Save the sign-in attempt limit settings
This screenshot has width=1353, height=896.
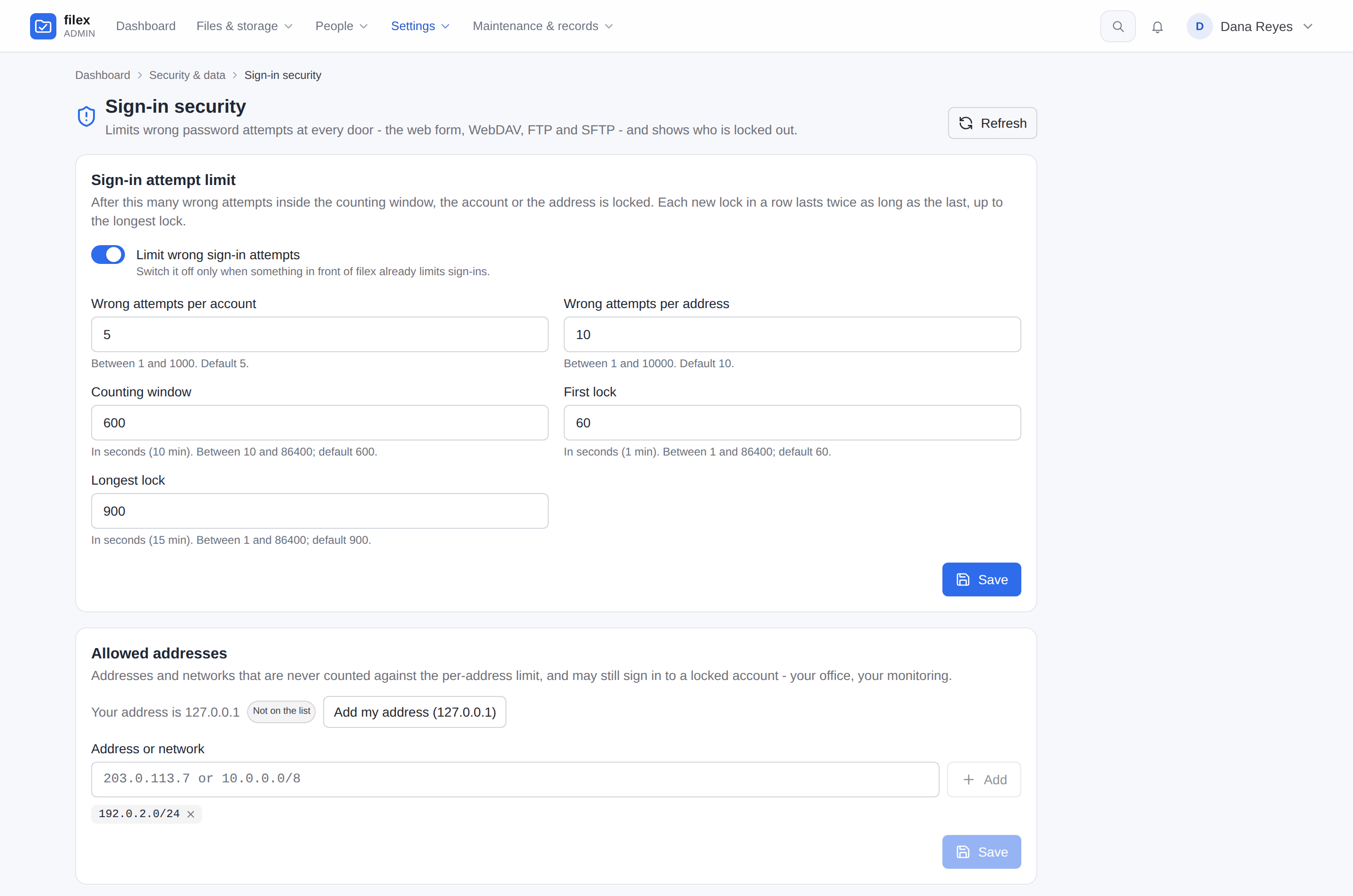pos(981,579)
